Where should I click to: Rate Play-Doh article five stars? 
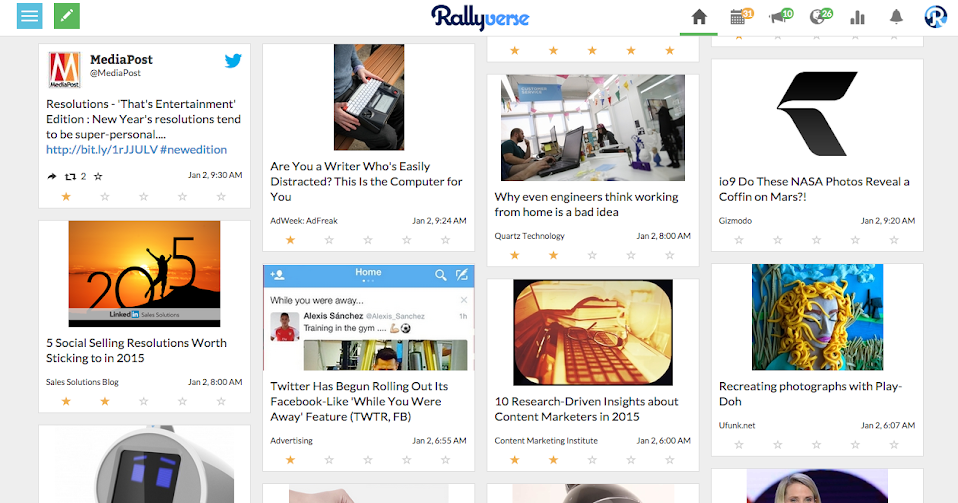coord(894,445)
